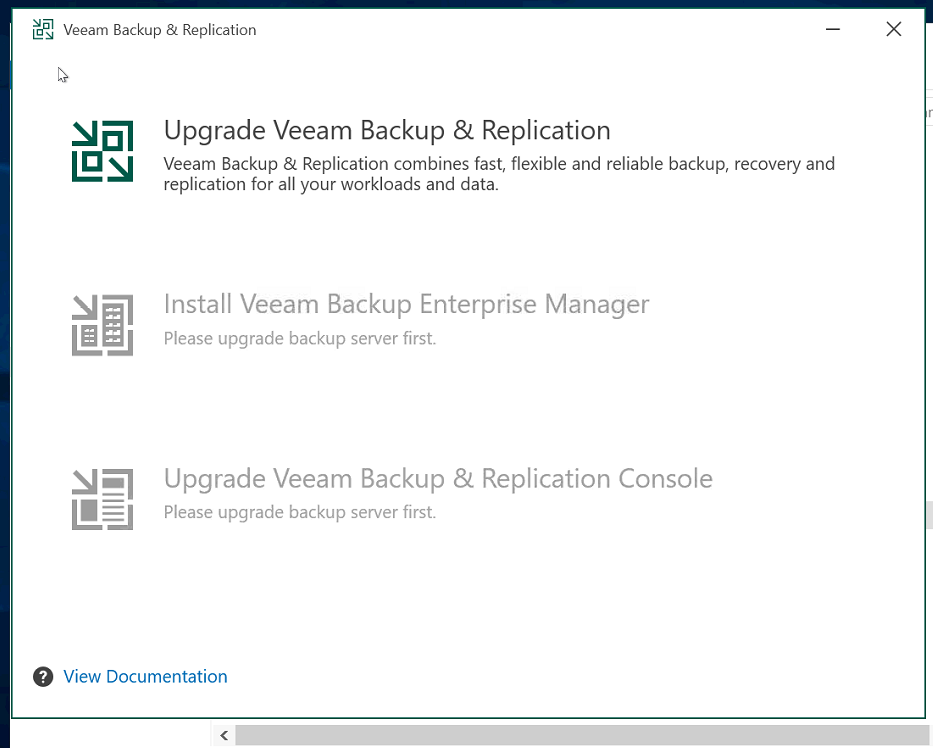Screen dimensions: 933x748
Task: Click 'Please upgrade backup server first' under Enterprise Manager
Action: pos(300,338)
